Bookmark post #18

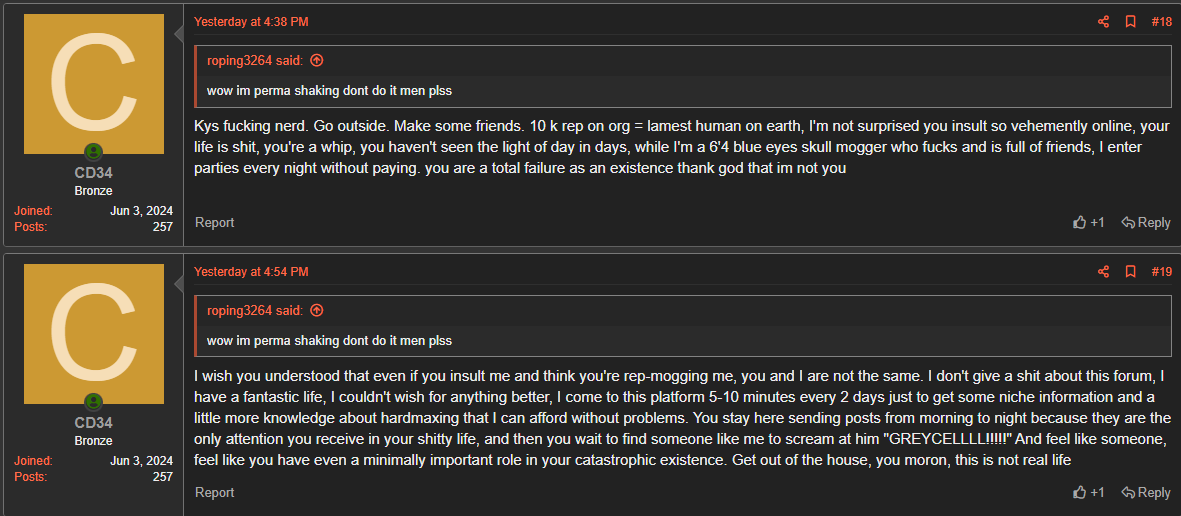pyautogui.click(x=1131, y=21)
